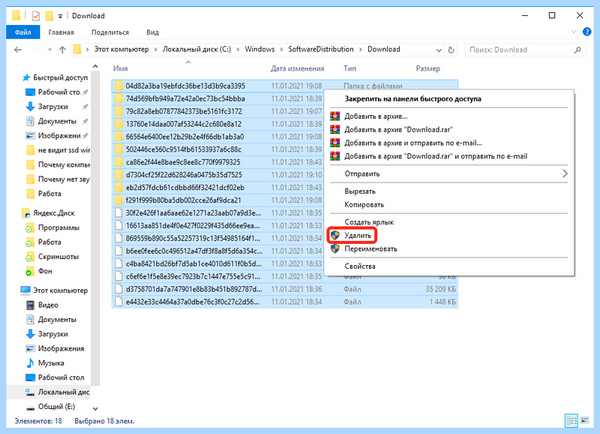The width and height of the screenshot is (600, 434).
Task: Select Свойства in the context menu
Action: click(360, 266)
